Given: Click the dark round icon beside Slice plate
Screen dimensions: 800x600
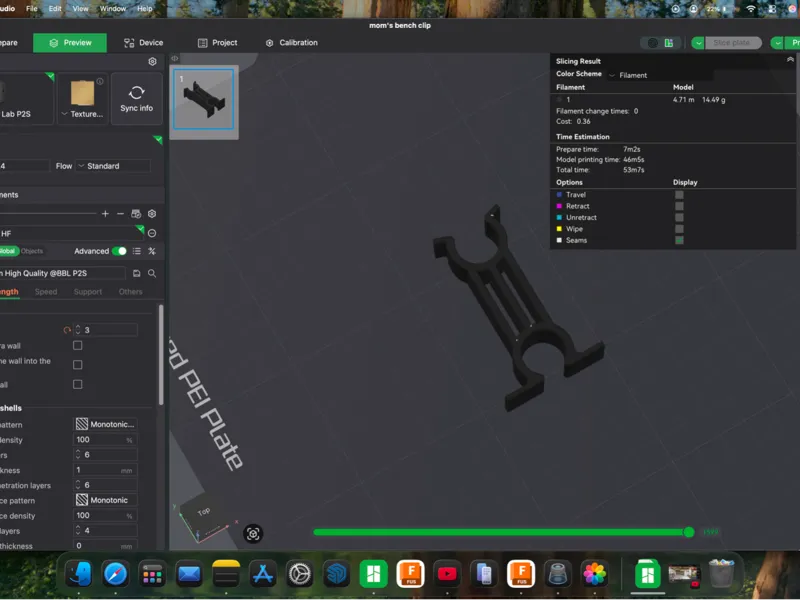Looking at the screenshot, I should pyautogui.click(x=652, y=43).
